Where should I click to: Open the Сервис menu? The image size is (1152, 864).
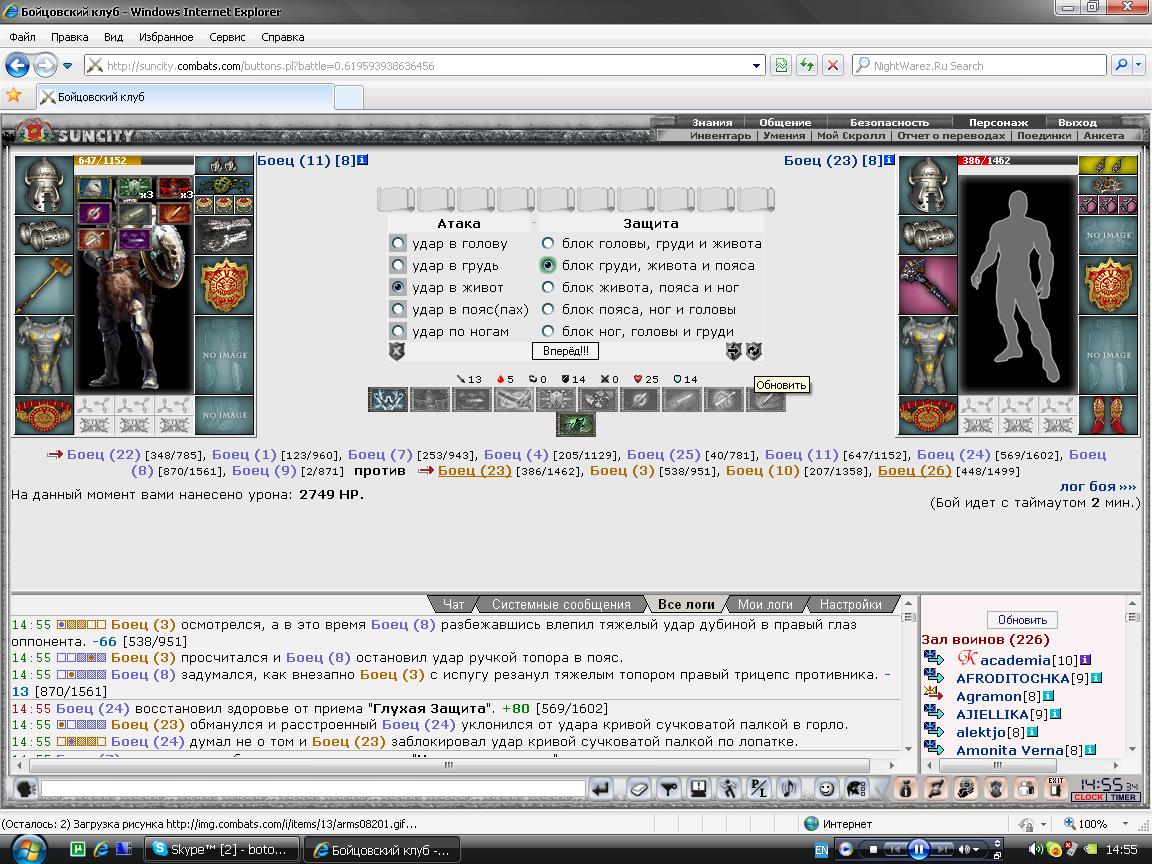[x=227, y=37]
